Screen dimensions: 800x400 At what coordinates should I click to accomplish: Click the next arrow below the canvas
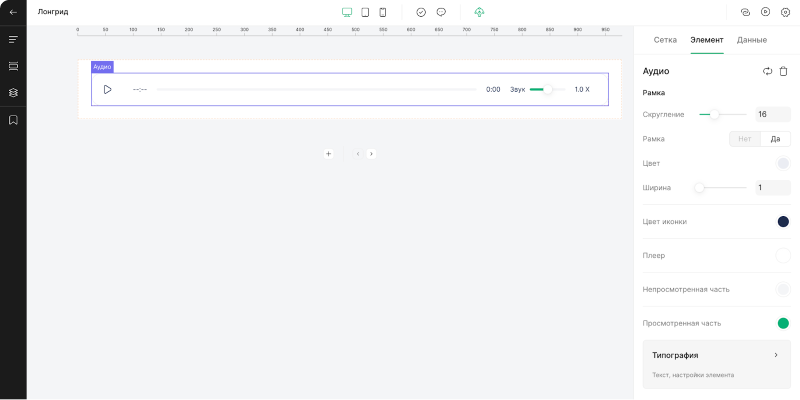point(371,154)
